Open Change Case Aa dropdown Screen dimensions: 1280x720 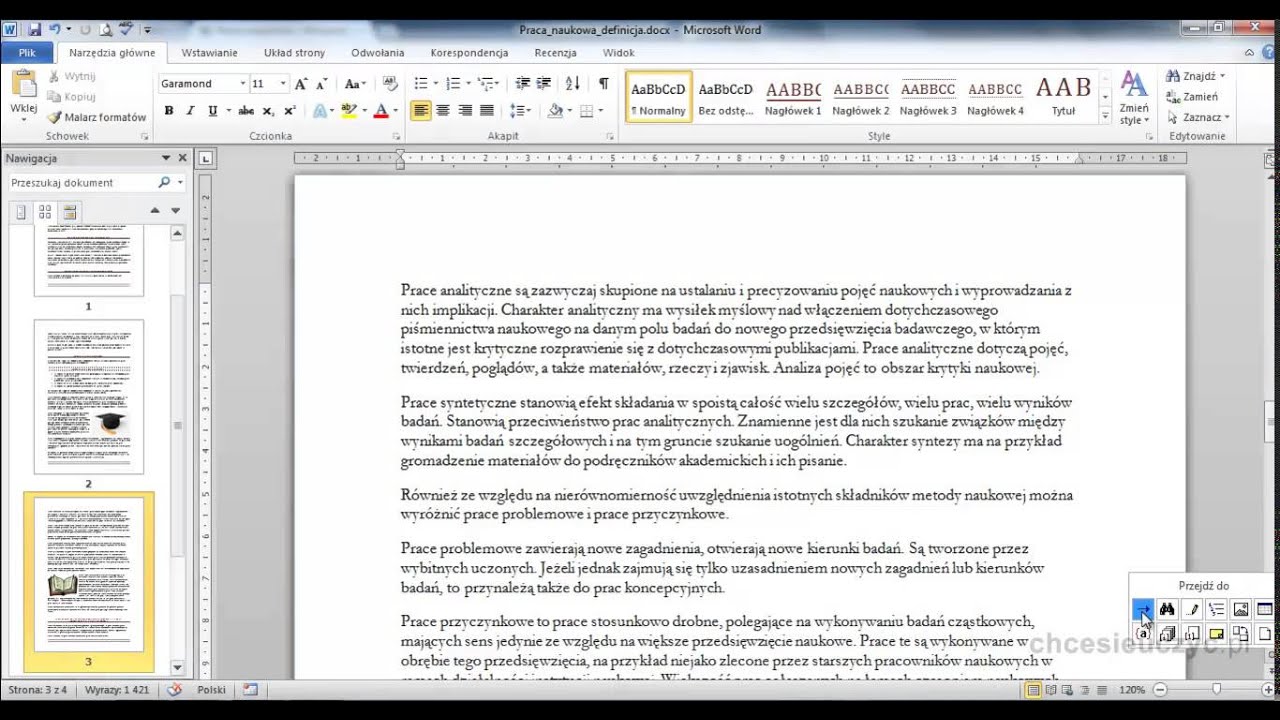point(356,84)
